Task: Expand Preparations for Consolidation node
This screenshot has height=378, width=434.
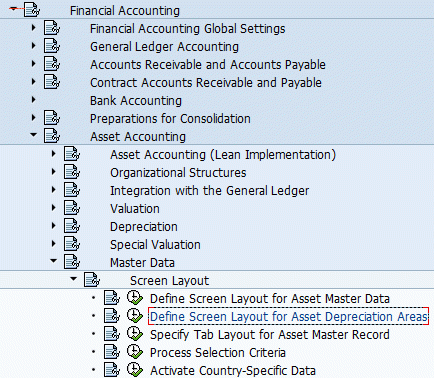Action: (33, 117)
